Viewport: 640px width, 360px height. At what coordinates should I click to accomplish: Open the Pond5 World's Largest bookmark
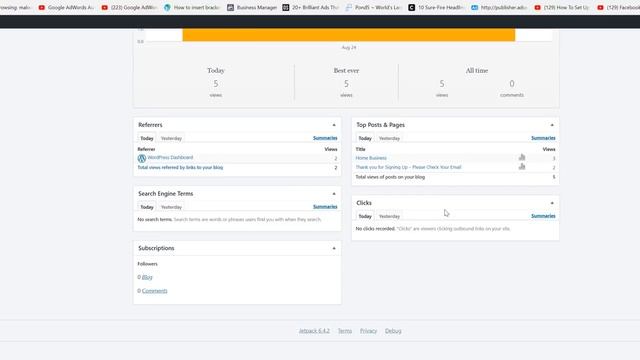click(x=373, y=7)
